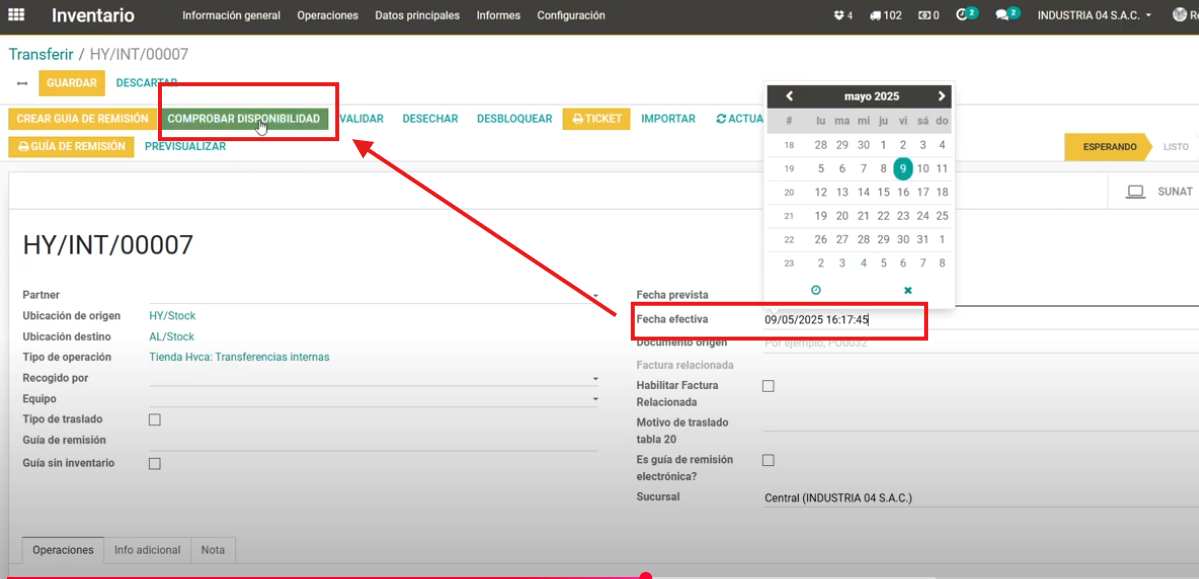Check the Habilitar Factura Relacionada box
1199x579 pixels.
tap(768, 386)
